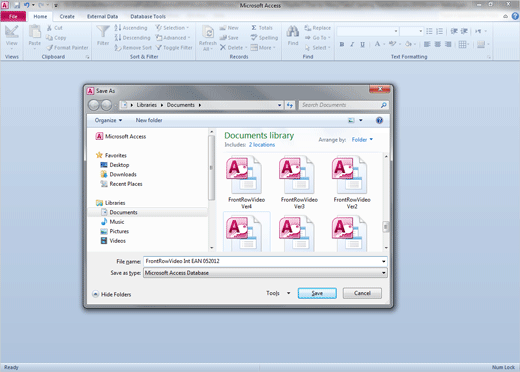Switch to the Database Tools tab

pyautogui.click(x=148, y=16)
